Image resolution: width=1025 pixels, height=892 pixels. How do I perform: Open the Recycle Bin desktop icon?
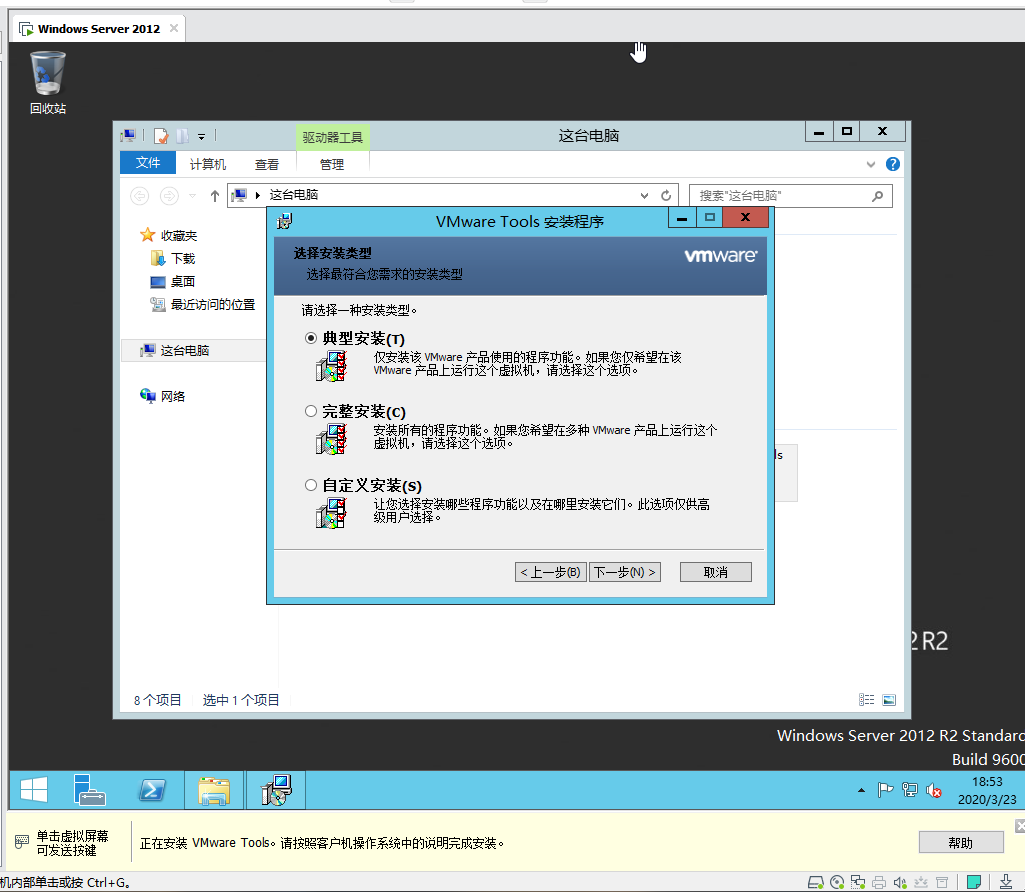[x=47, y=82]
